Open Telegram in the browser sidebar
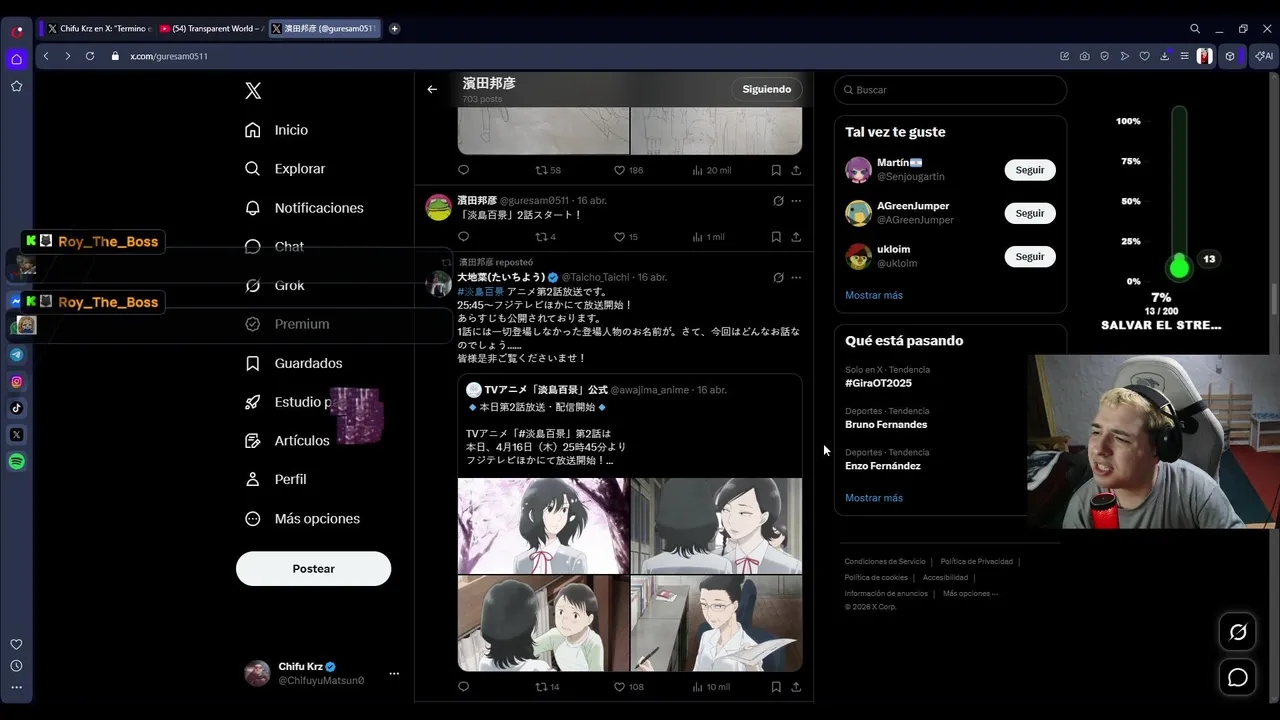This screenshot has width=1280, height=720. coord(17,354)
